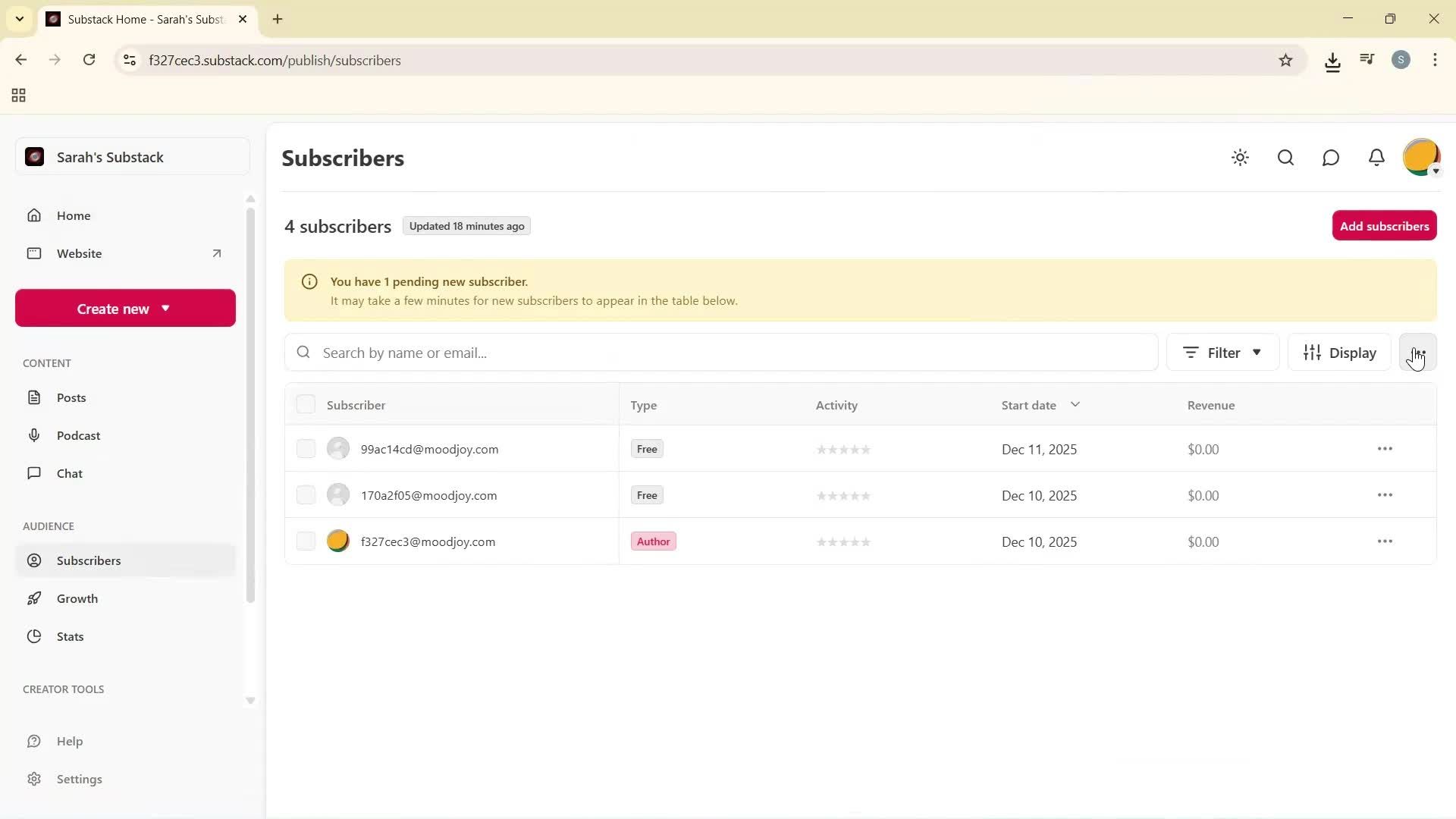Open notifications via the bell icon
The image size is (1456, 819).
pyautogui.click(x=1376, y=158)
